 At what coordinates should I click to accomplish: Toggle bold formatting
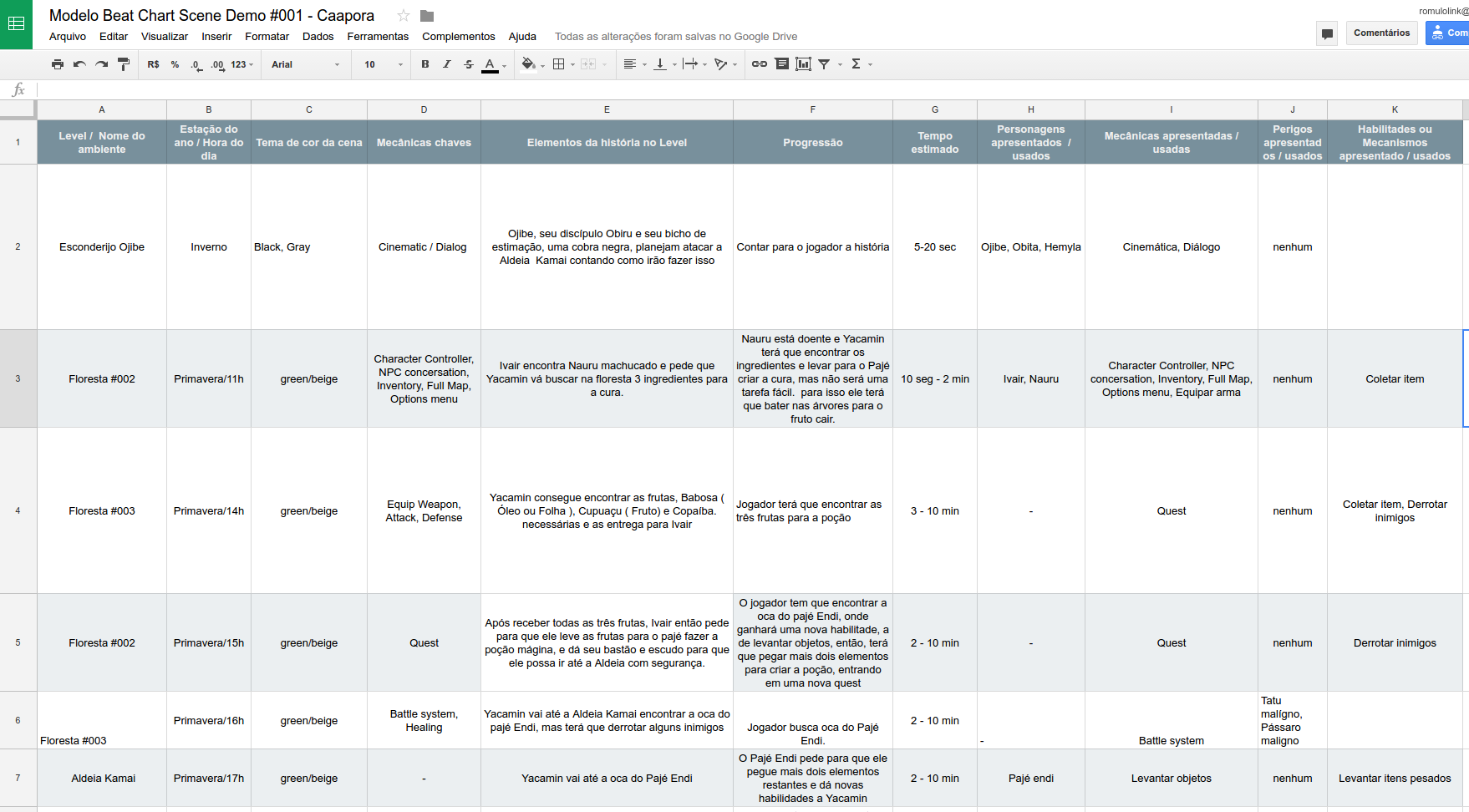pyautogui.click(x=425, y=64)
